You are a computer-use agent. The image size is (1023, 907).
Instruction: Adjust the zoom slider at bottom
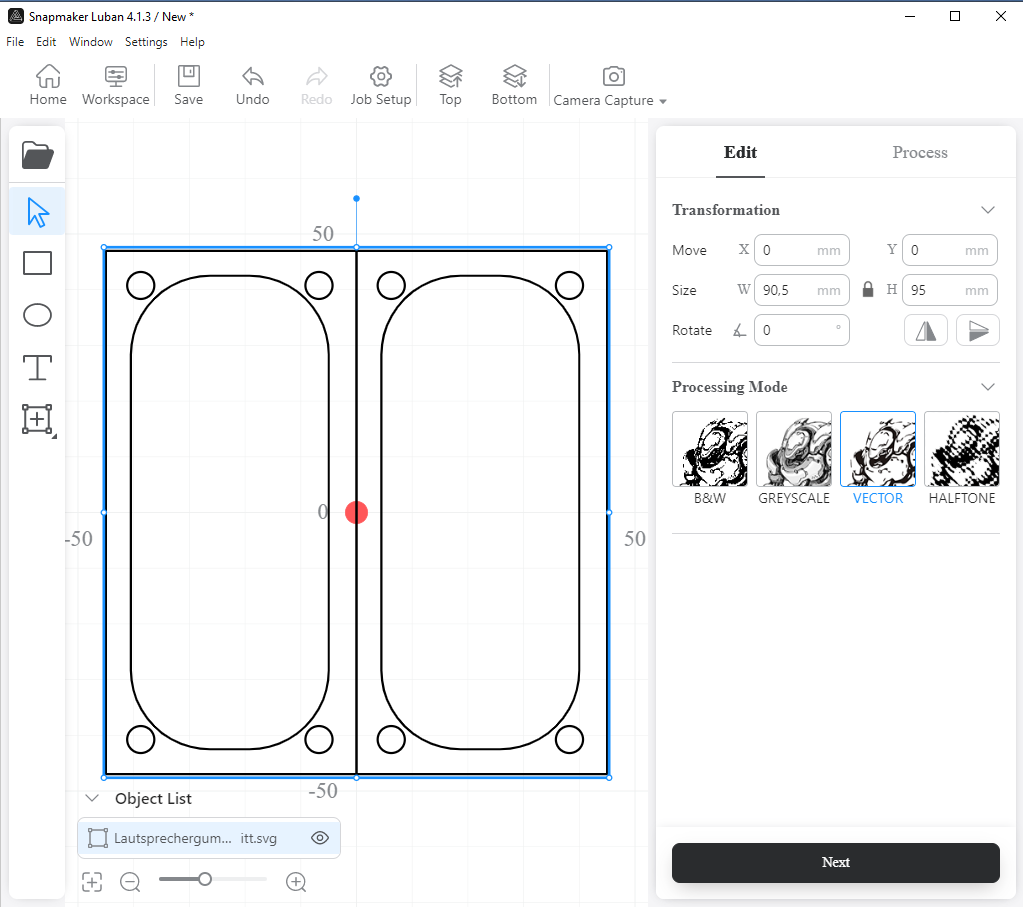[x=211, y=881]
